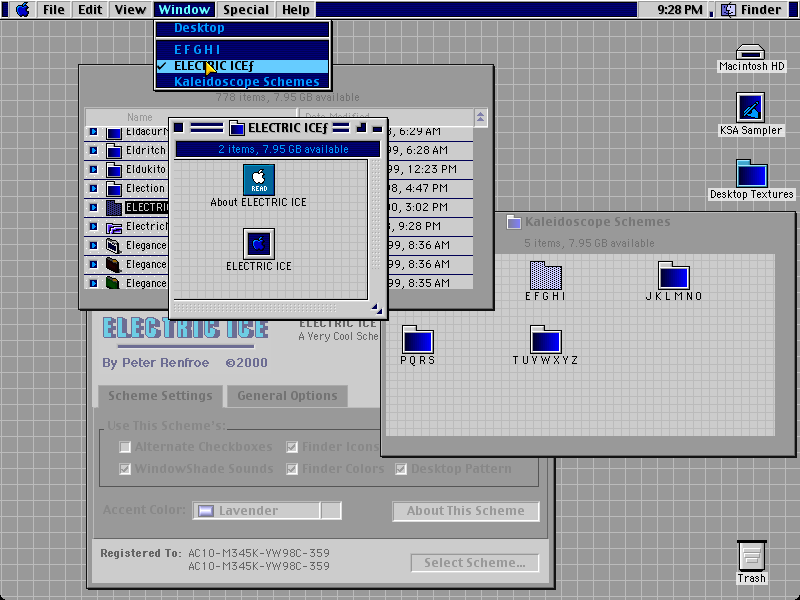Select the ELECTRIC ICE scheme file icon
The height and width of the screenshot is (600, 800).
click(x=259, y=244)
